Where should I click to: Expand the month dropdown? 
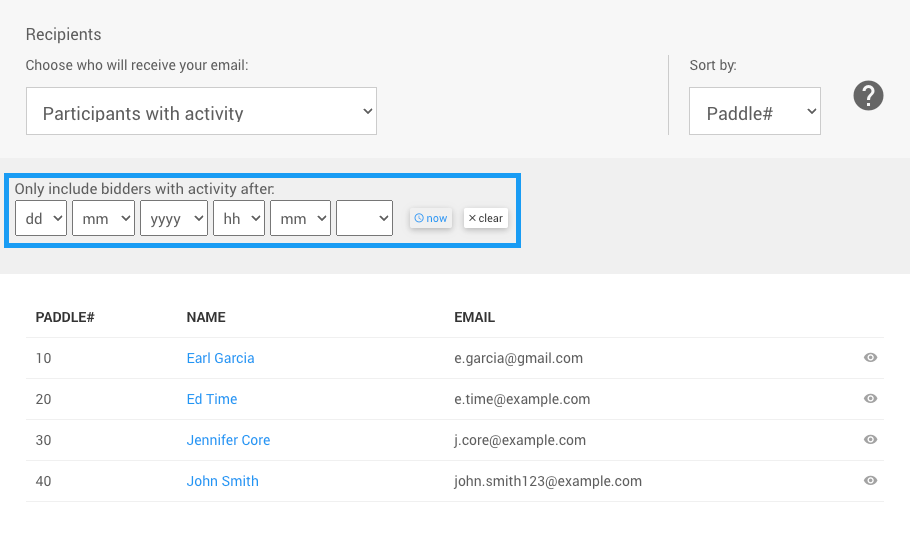click(x=103, y=218)
